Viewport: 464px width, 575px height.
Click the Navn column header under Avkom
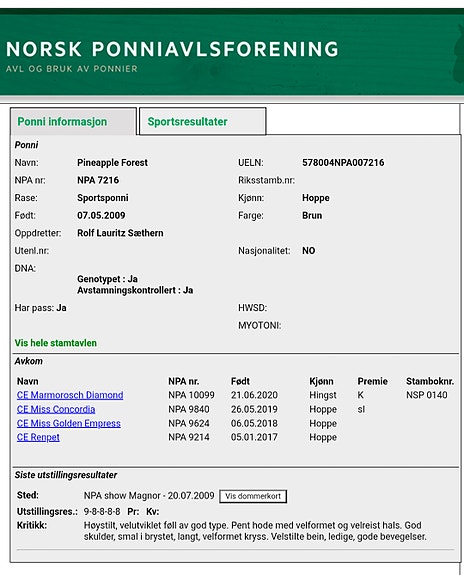tap(28, 381)
